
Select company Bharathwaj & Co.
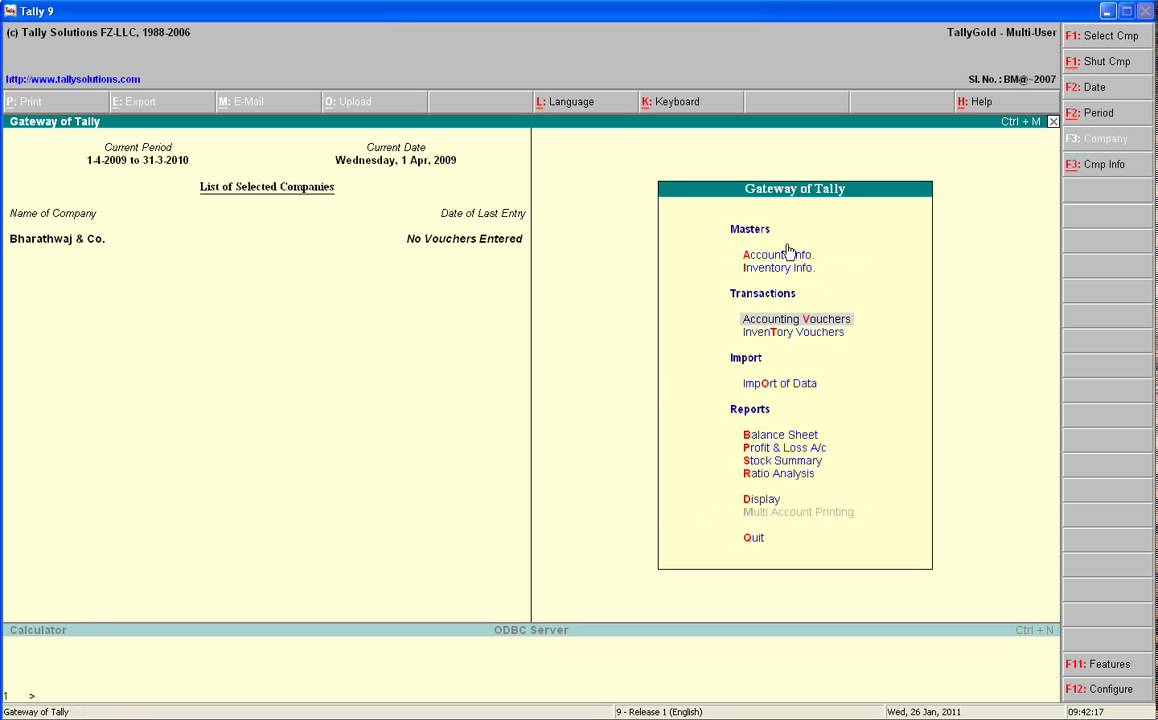coord(58,239)
